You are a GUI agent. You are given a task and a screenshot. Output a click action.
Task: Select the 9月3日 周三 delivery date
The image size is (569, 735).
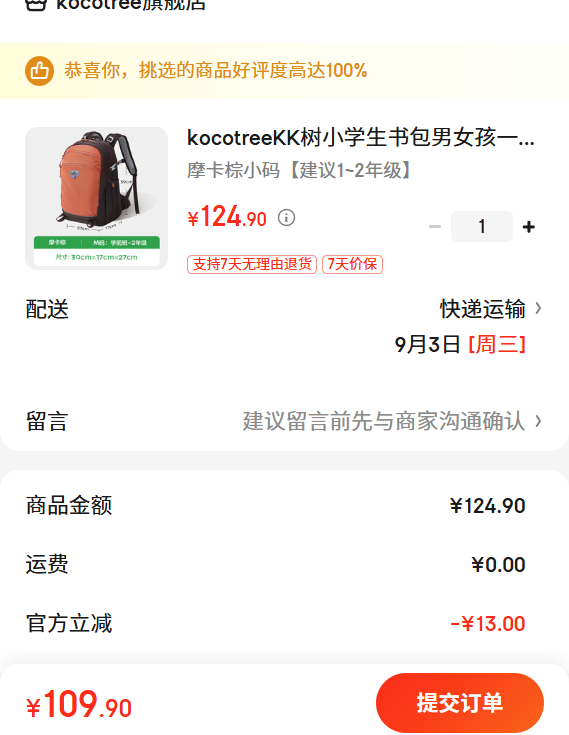(460, 345)
